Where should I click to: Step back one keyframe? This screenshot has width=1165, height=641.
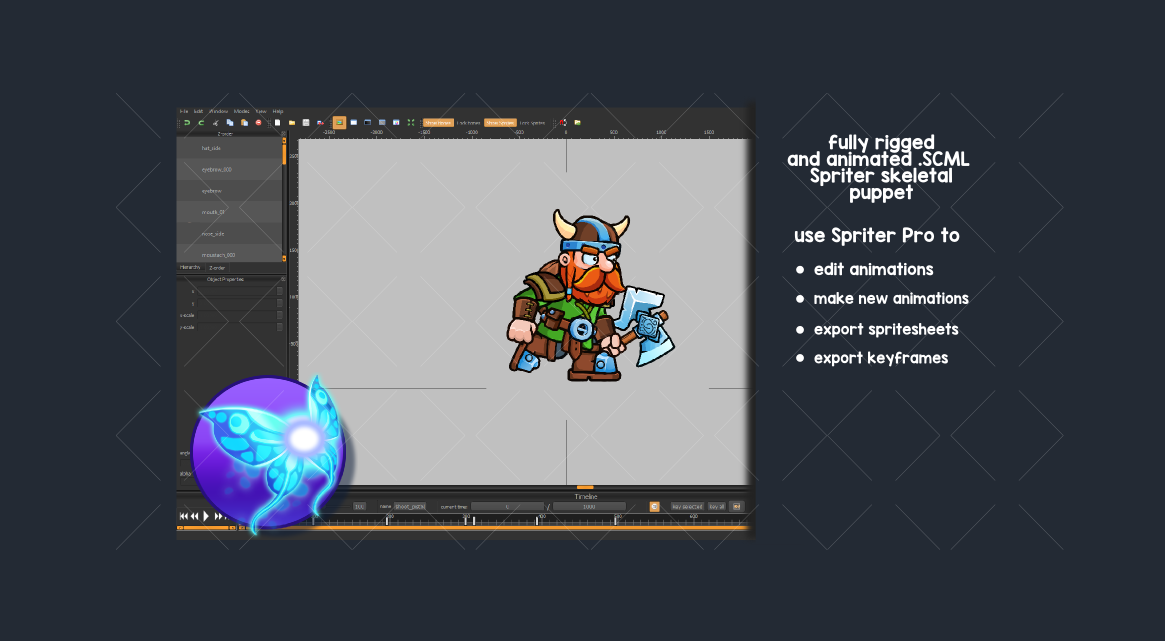[194, 515]
